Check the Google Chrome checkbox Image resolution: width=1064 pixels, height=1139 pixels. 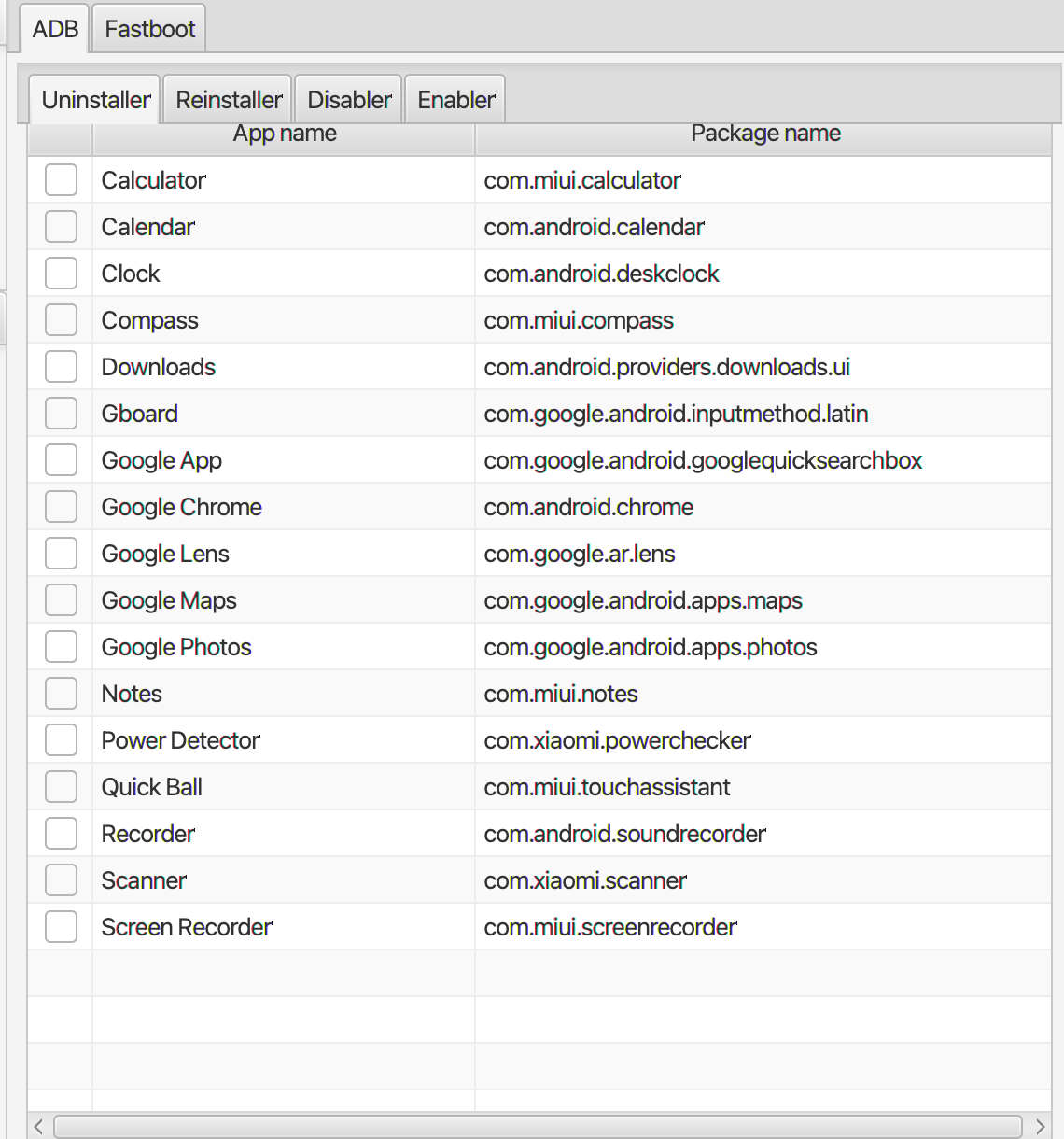62,506
